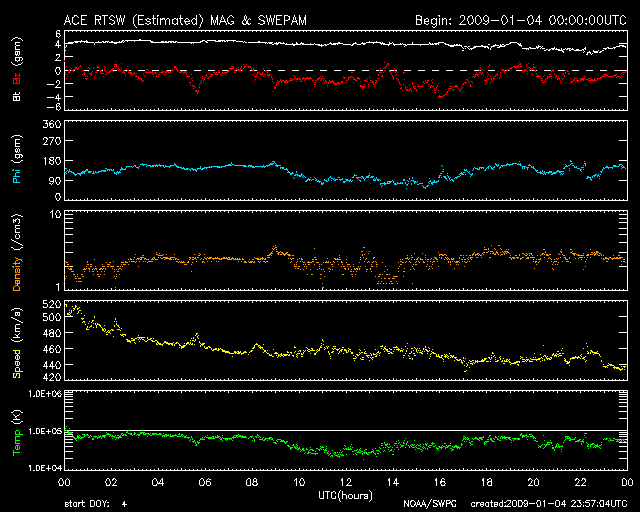Select the "1.0E+05" Temp axis tick
Viewport: 640px width, 512px height.
45,431
